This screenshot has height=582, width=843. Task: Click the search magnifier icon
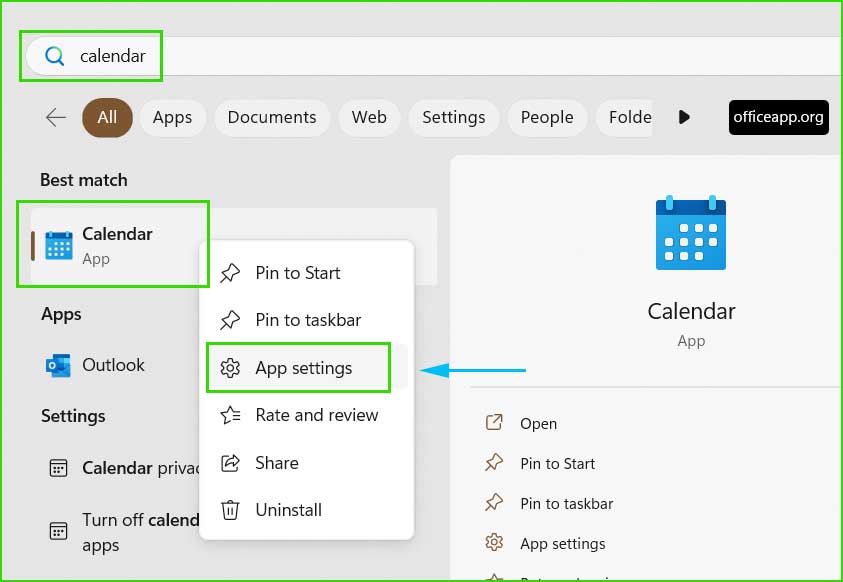[54, 56]
